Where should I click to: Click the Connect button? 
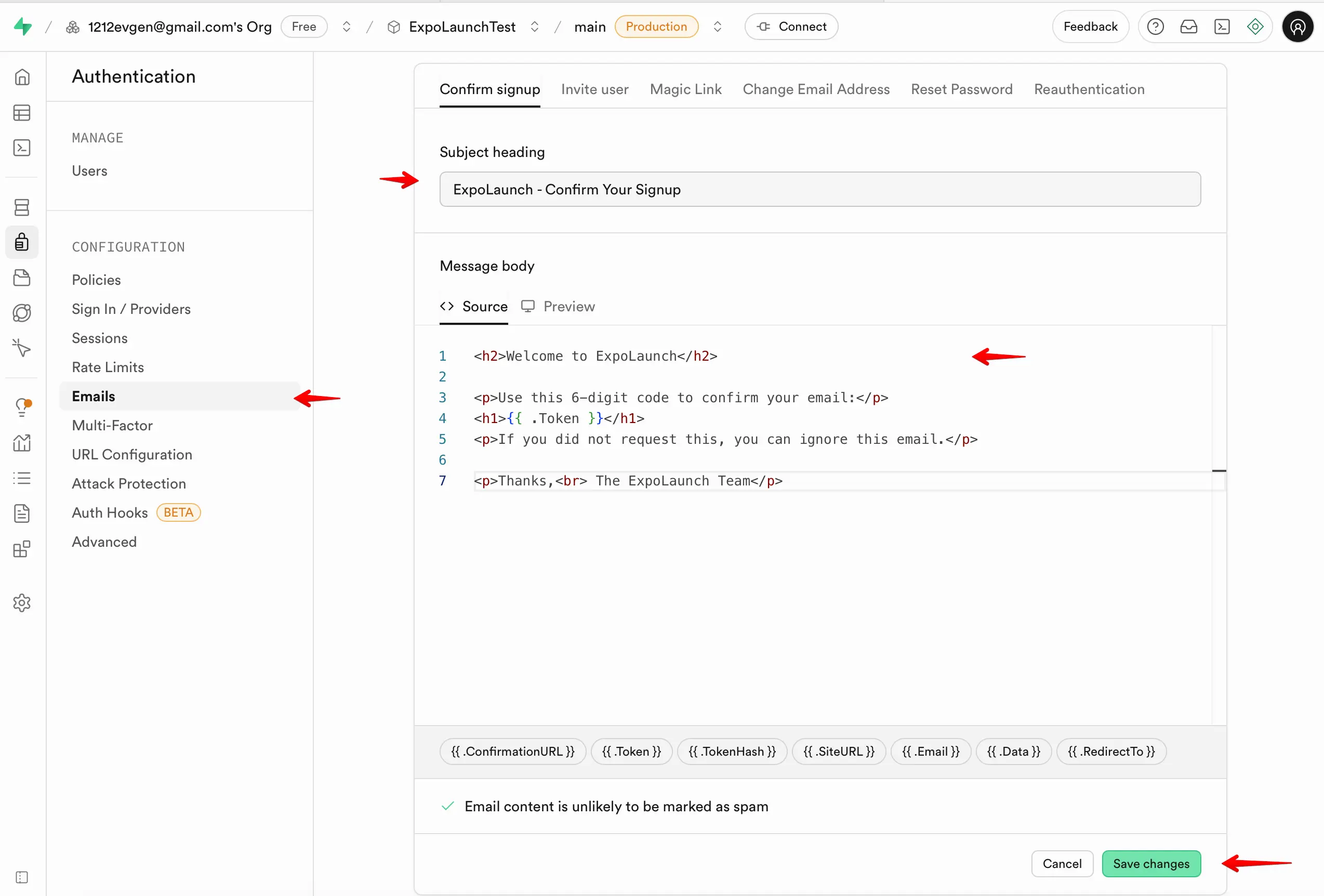[791, 26]
